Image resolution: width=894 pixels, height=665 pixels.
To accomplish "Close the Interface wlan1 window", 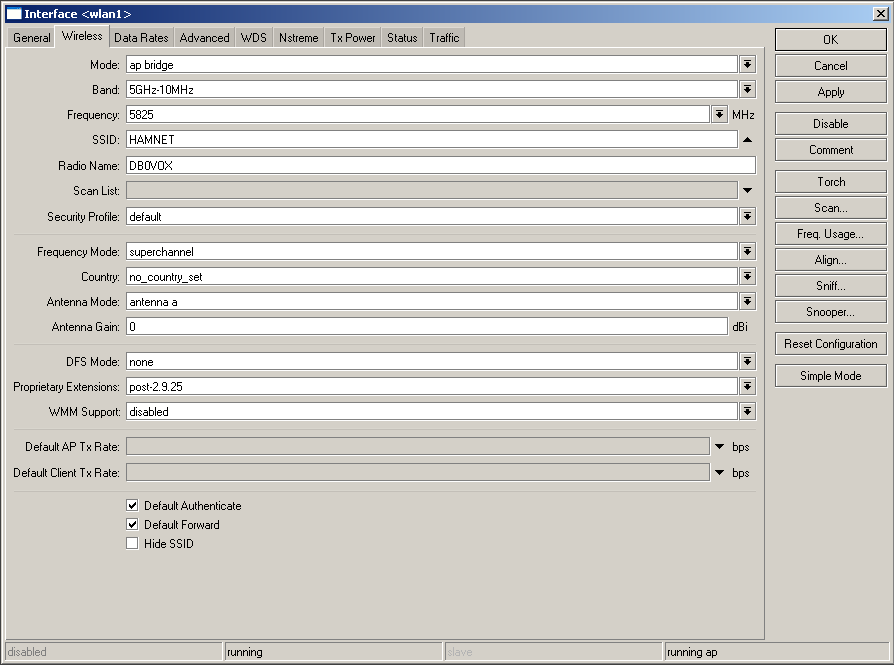I will pyautogui.click(x=879, y=13).
